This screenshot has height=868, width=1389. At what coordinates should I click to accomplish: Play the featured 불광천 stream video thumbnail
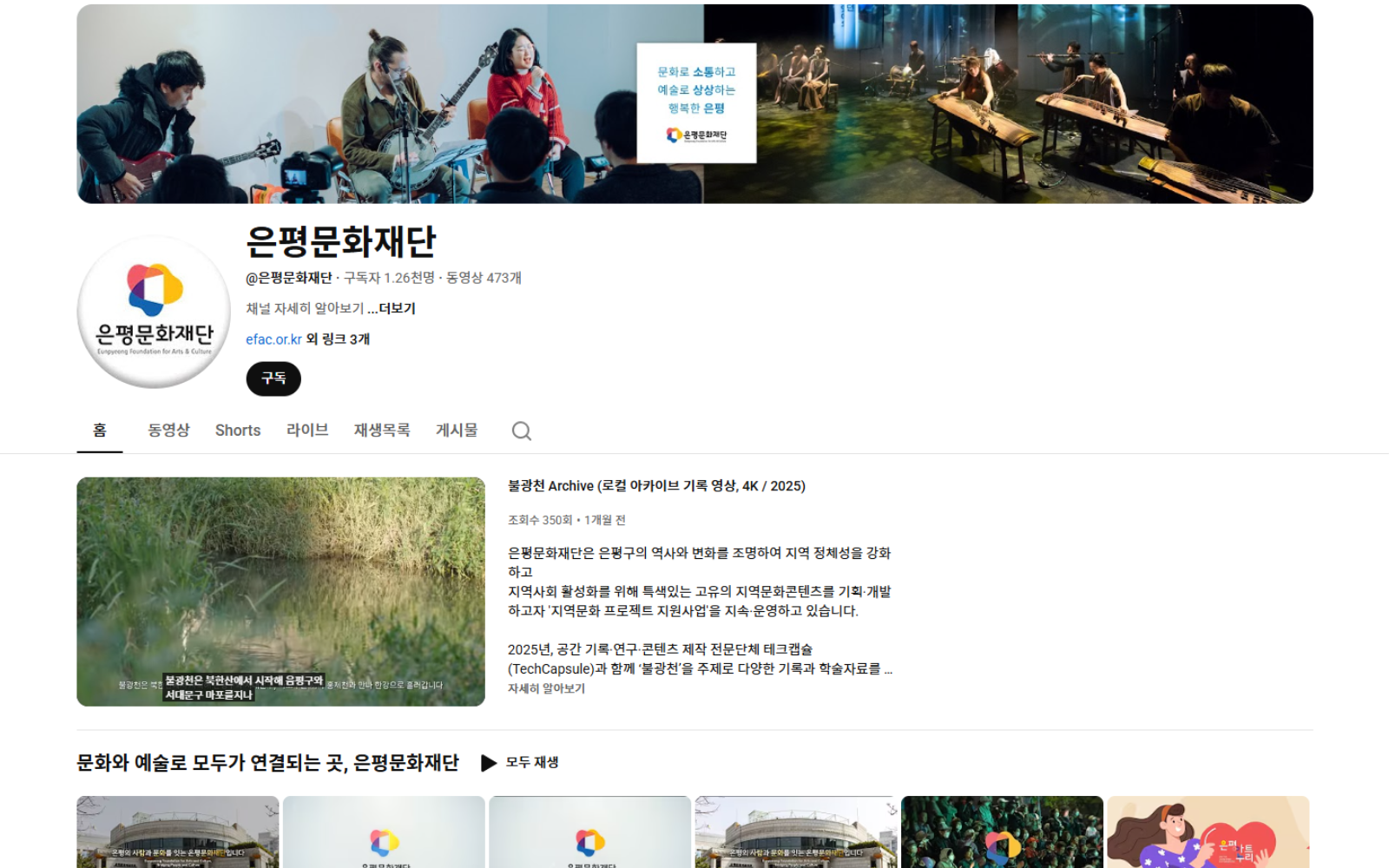[x=280, y=591]
